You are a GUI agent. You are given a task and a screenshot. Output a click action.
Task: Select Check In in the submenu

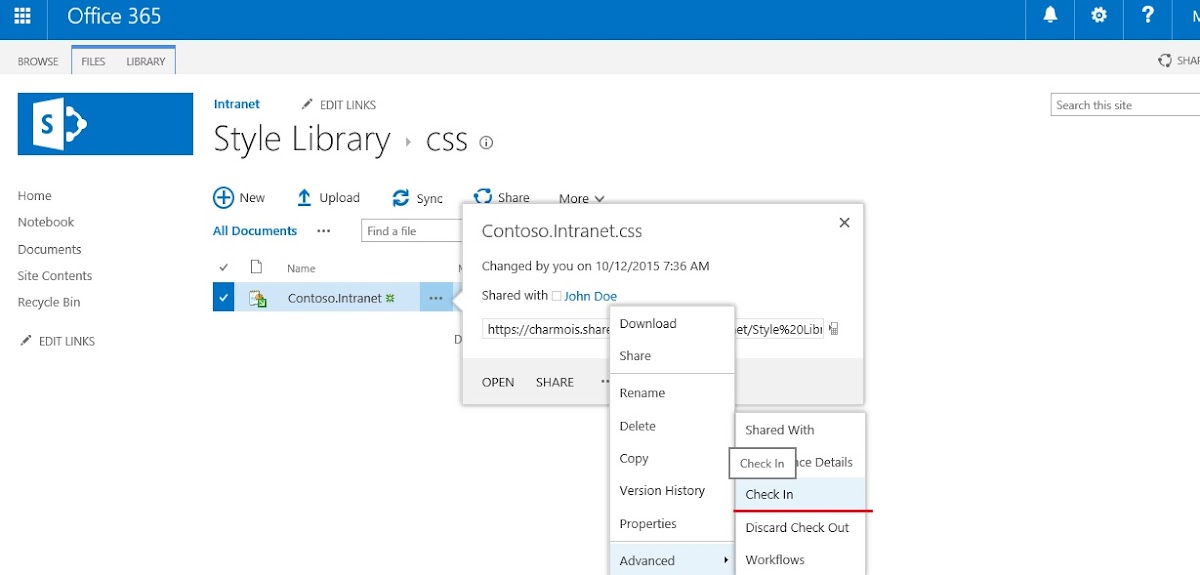coord(800,494)
